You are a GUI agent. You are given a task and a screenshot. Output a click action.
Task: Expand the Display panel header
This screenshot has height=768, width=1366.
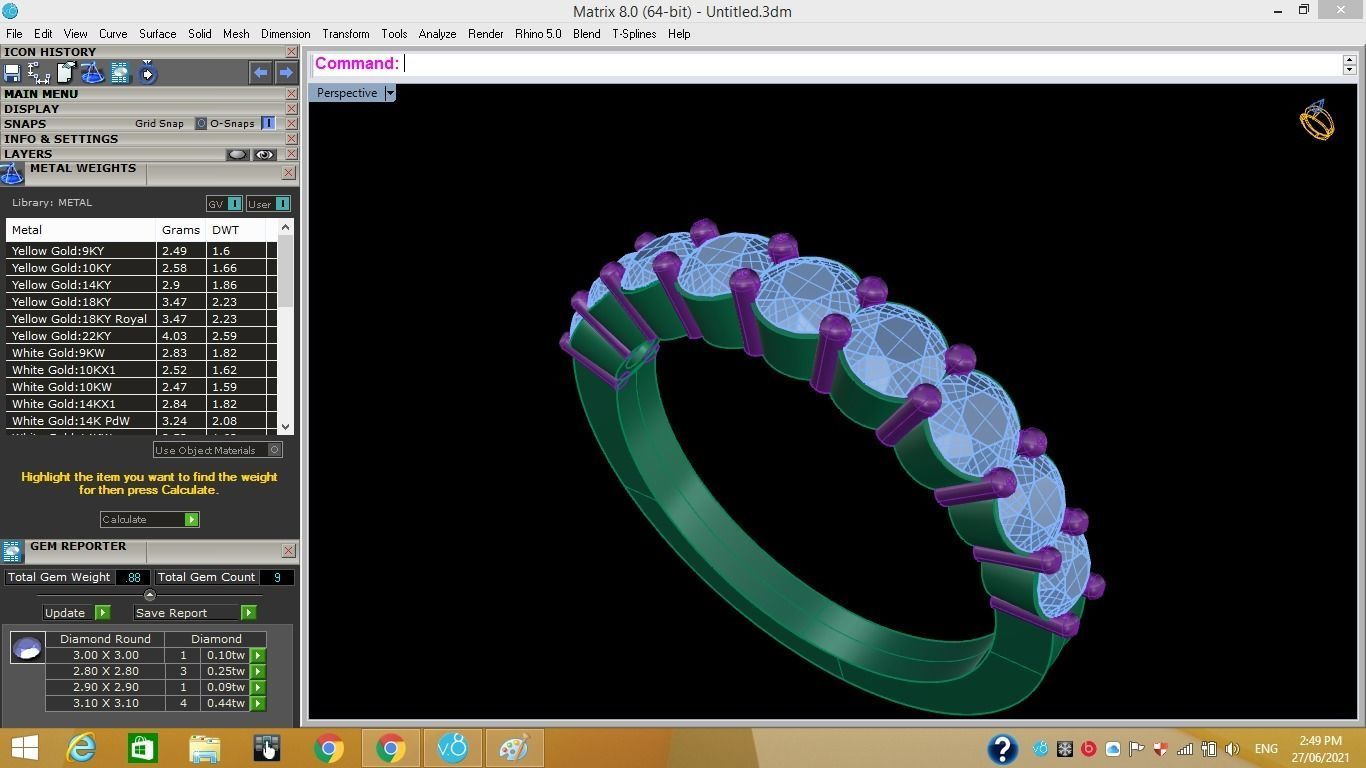point(32,109)
